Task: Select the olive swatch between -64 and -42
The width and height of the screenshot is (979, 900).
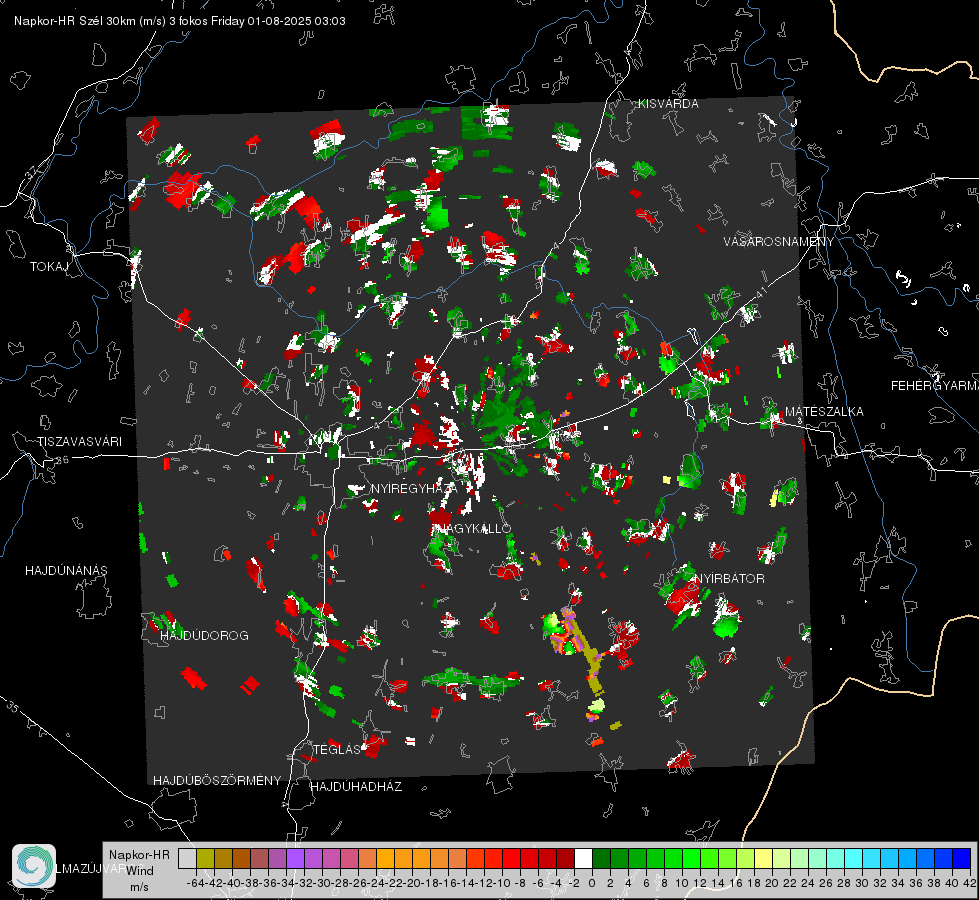Action: [205, 858]
